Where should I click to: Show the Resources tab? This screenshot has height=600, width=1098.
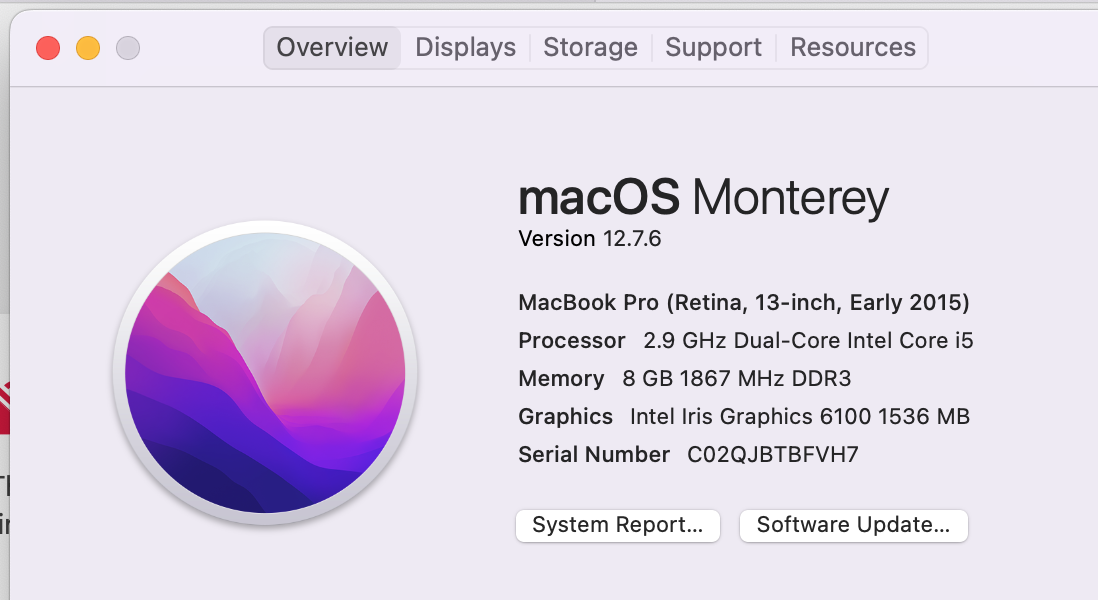point(853,47)
